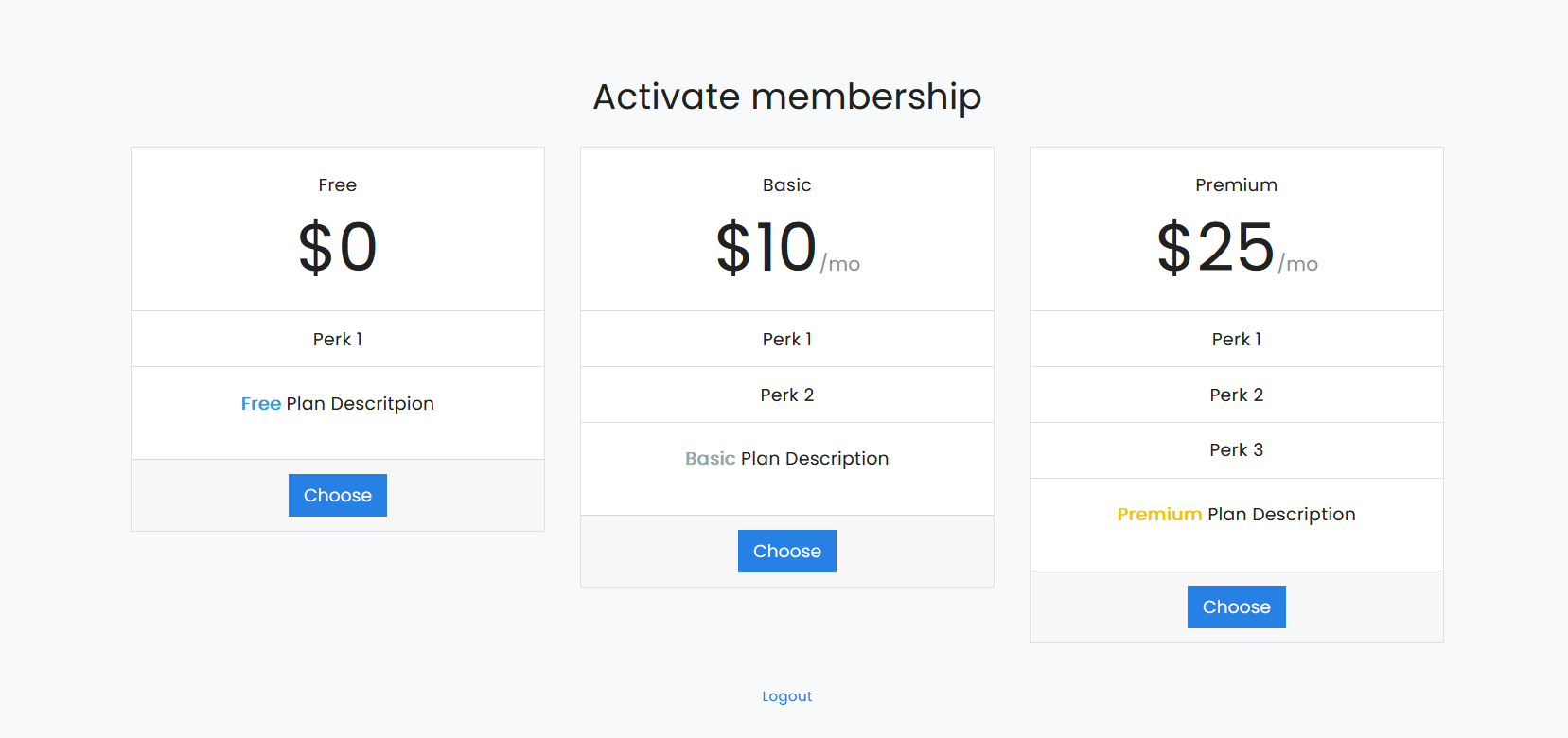Click the $25 per month price
Image resolution: width=1568 pixels, height=738 pixels.
click(x=1237, y=247)
